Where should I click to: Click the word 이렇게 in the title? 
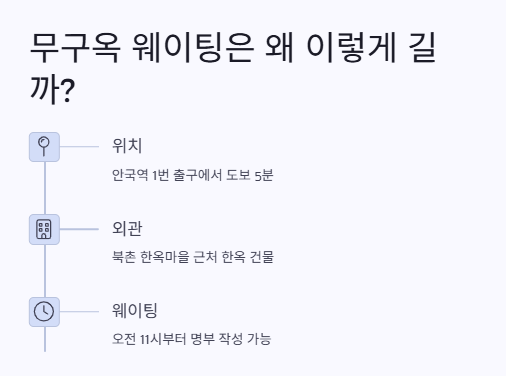(351, 48)
